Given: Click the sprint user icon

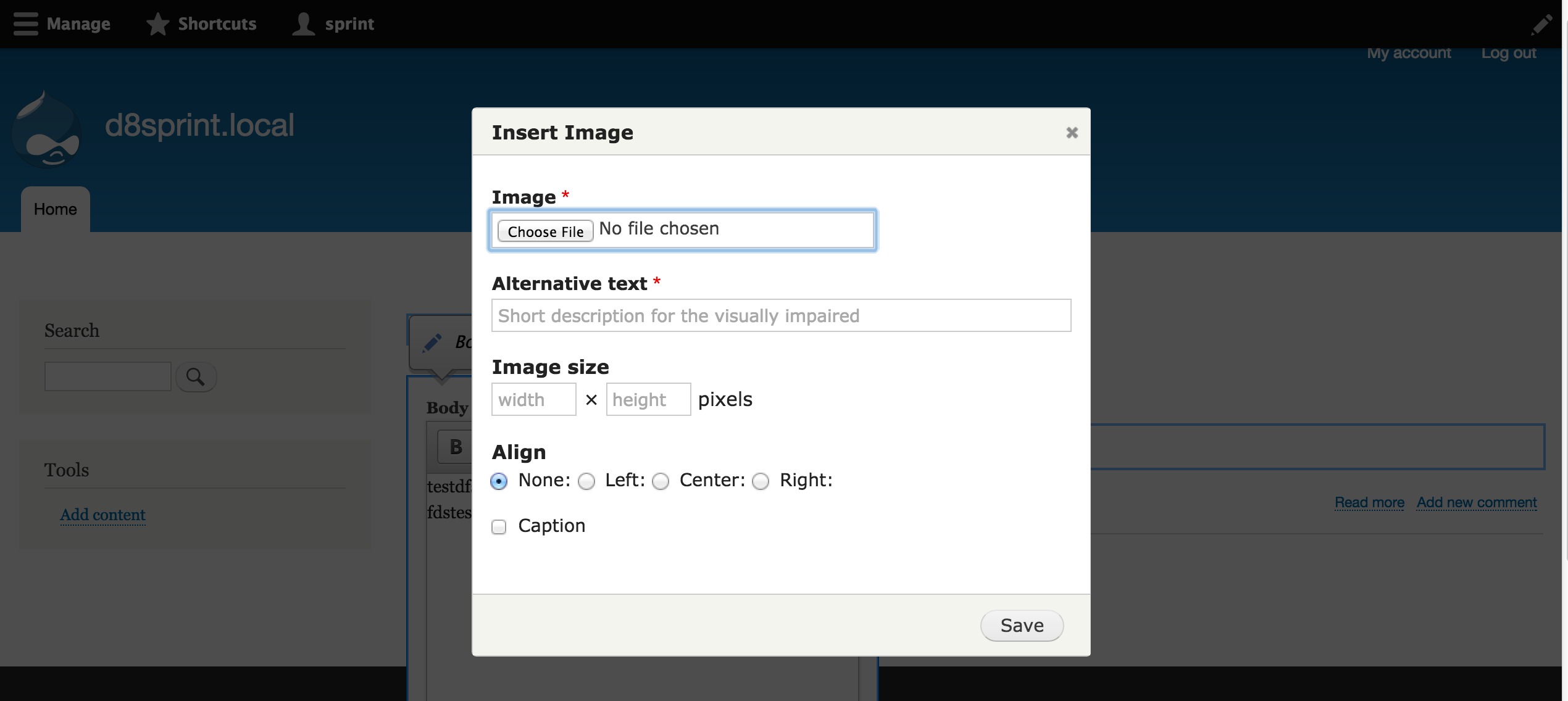Looking at the screenshot, I should click(303, 24).
